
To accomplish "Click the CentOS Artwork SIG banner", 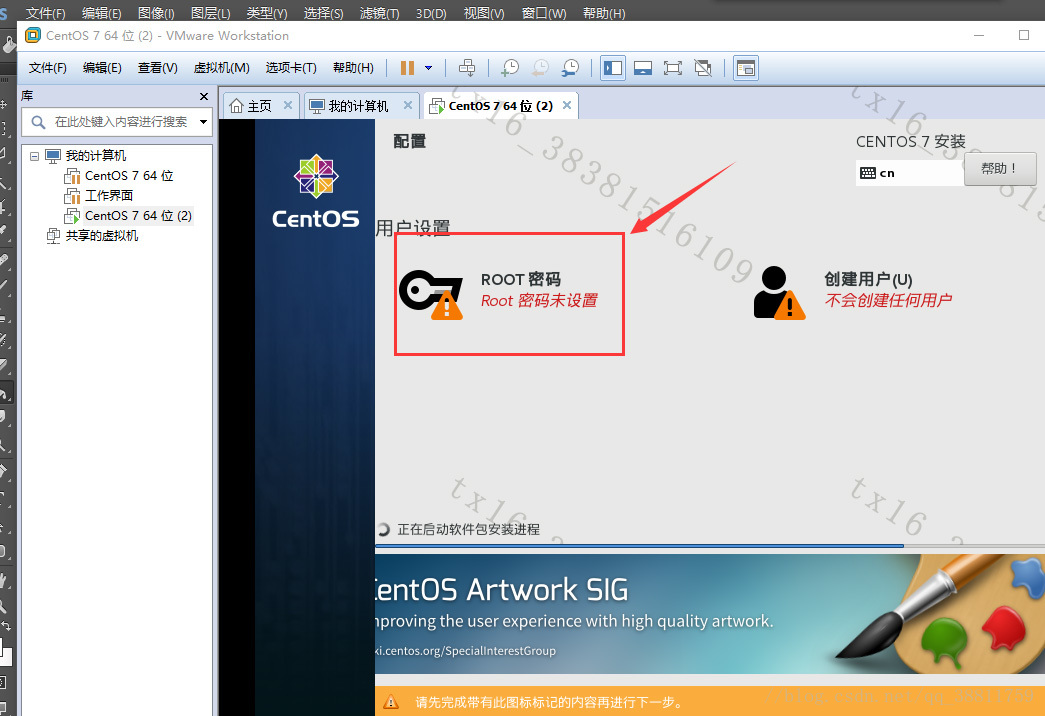I will pyautogui.click(x=710, y=615).
